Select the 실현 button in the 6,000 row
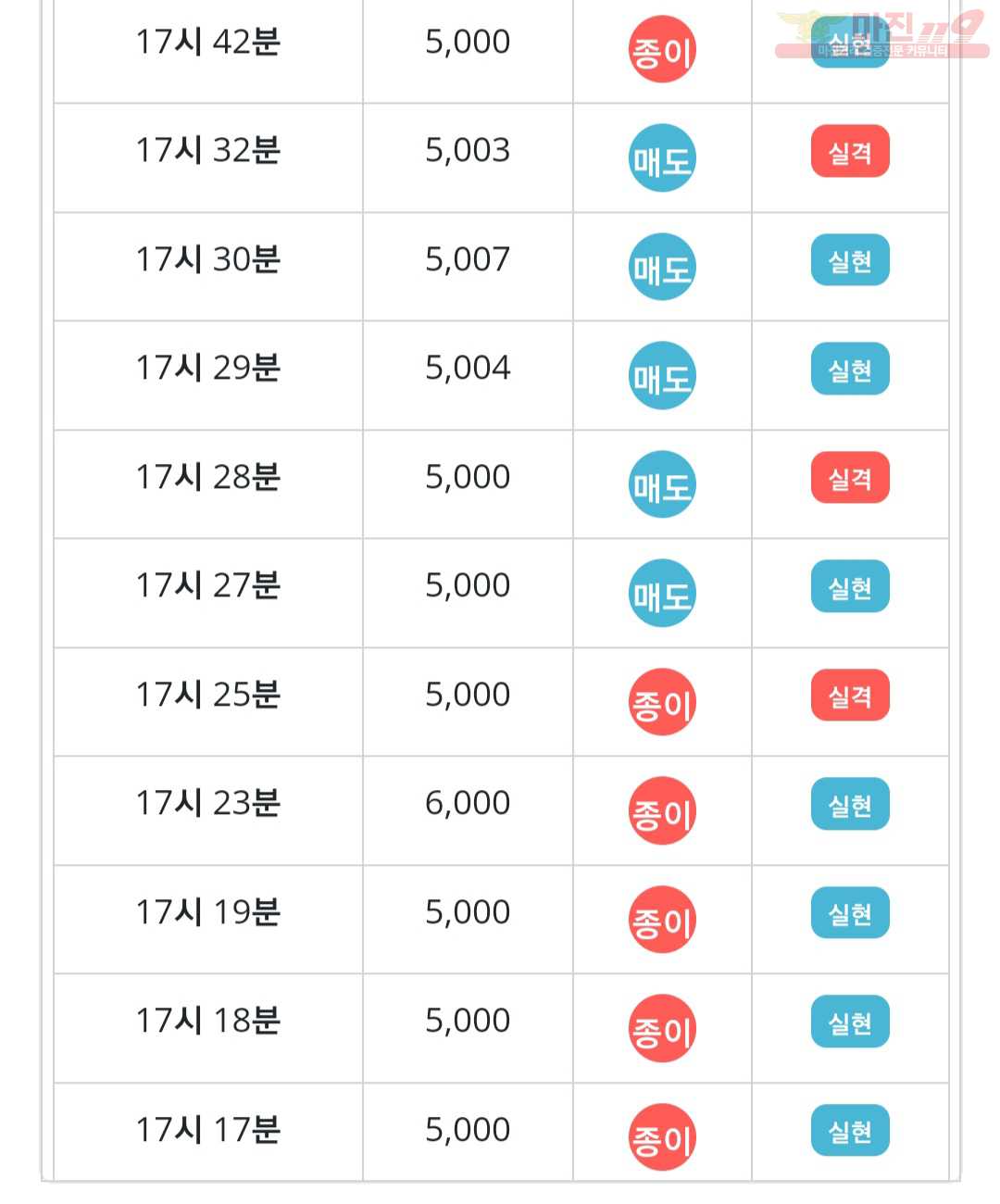The image size is (1000, 1204). (x=850, y=805)
